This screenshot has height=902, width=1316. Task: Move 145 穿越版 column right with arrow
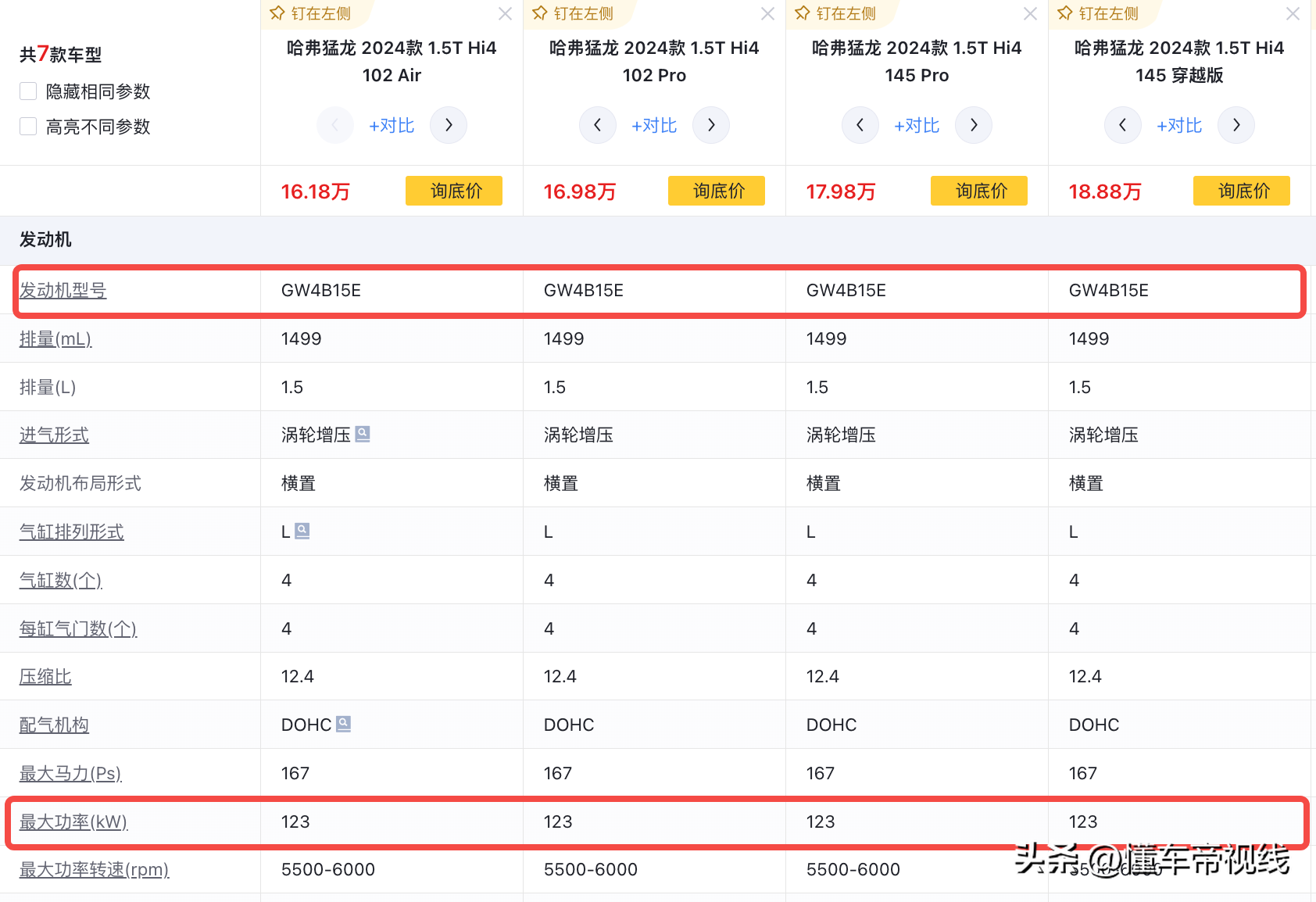pyautogui.click(x=1236, y=125)
